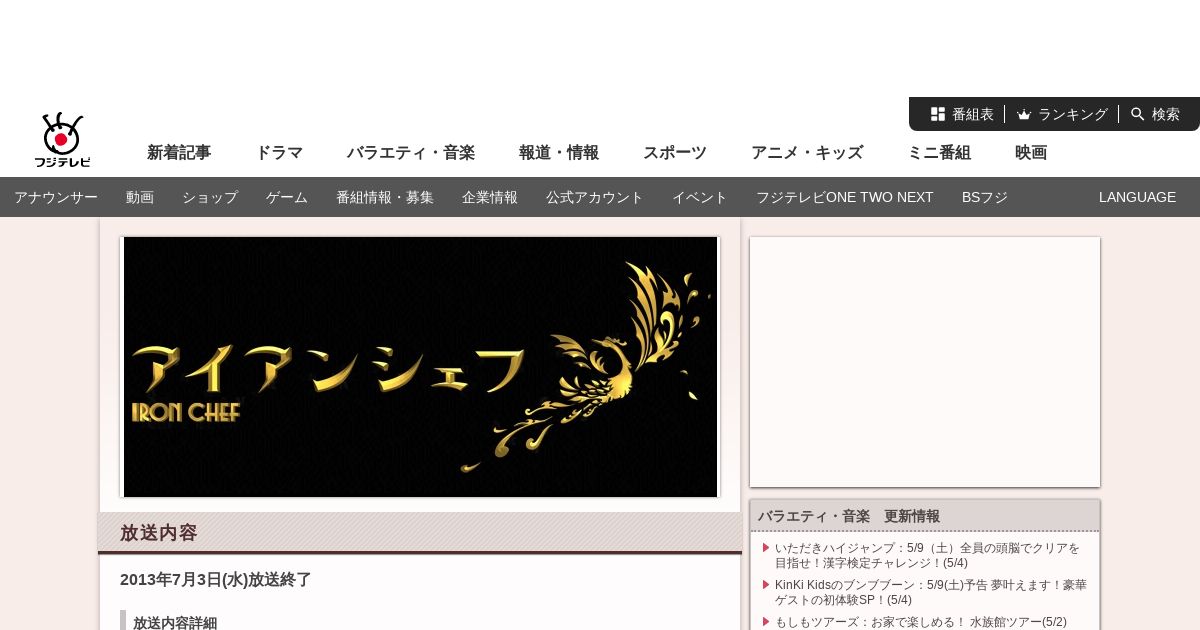Viewport: 1200px width, 630px height.
Task: Open もしもツアーズ 水族館ツアー link
Action: pyautogui.click(x=921, y=621)
